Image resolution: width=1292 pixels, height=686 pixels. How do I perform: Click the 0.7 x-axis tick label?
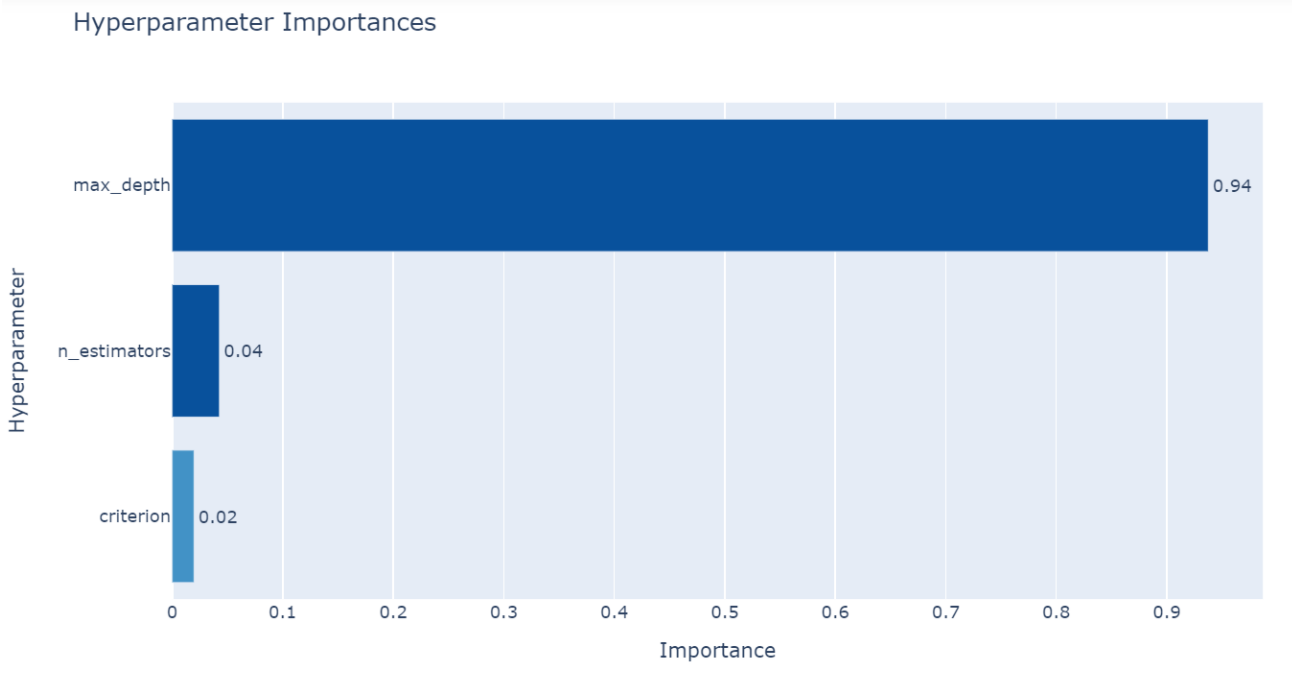click(x=945, y=611)
